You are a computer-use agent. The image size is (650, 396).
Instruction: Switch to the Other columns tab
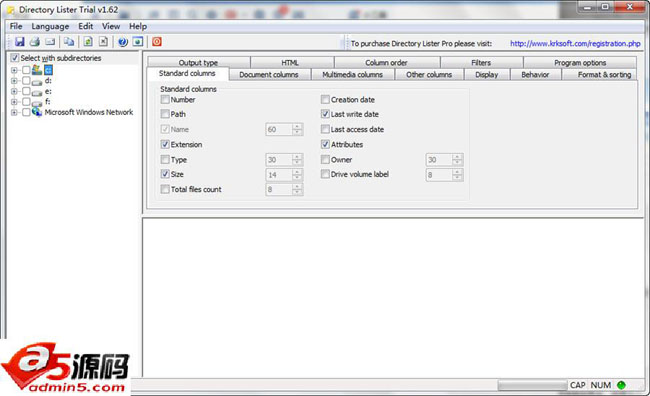pos(429,75)
